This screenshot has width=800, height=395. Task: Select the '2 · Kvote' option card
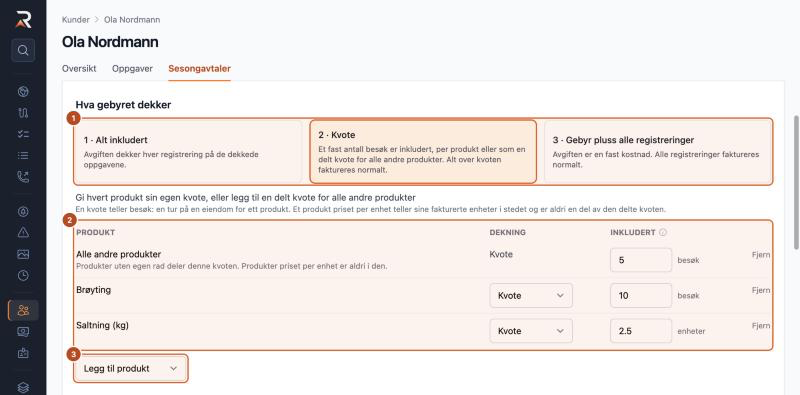point(423,152)
